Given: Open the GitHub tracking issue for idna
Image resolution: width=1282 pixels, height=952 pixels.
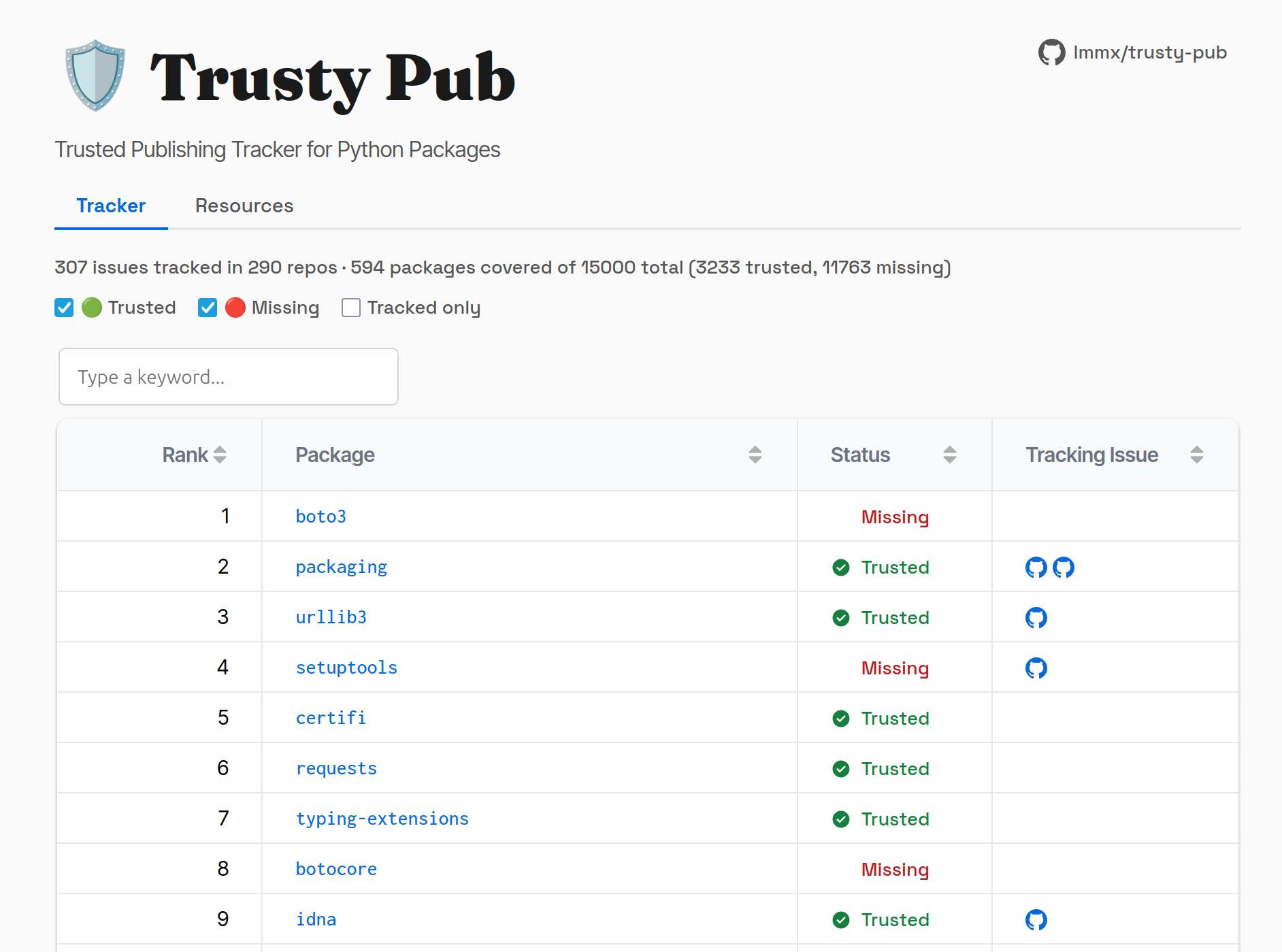Looking at the screenshot, I should (1036, 919).
